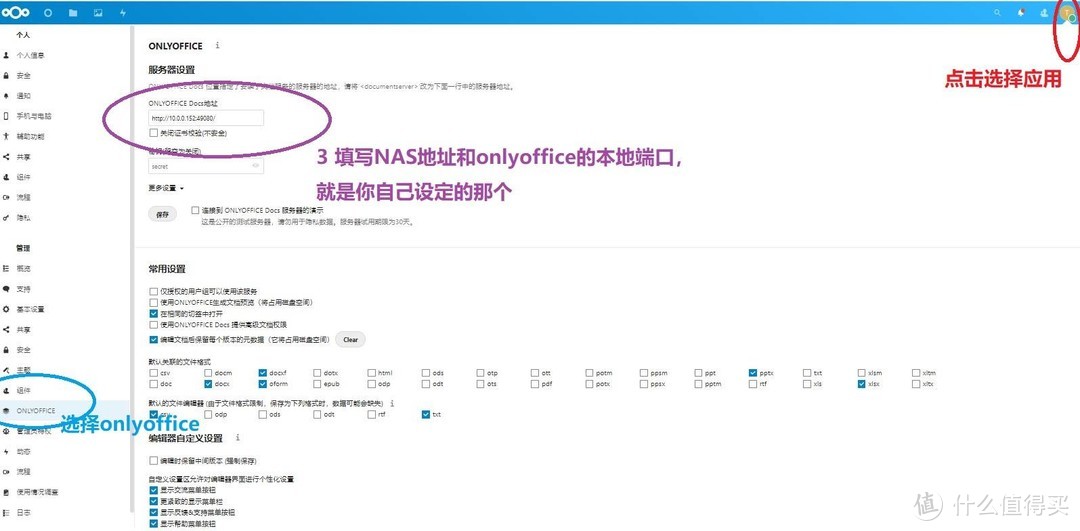The width and height of the screenshot is (1080, 531).
Task: Toggle keep version metadata checkbox
Action: click(154, 340)
